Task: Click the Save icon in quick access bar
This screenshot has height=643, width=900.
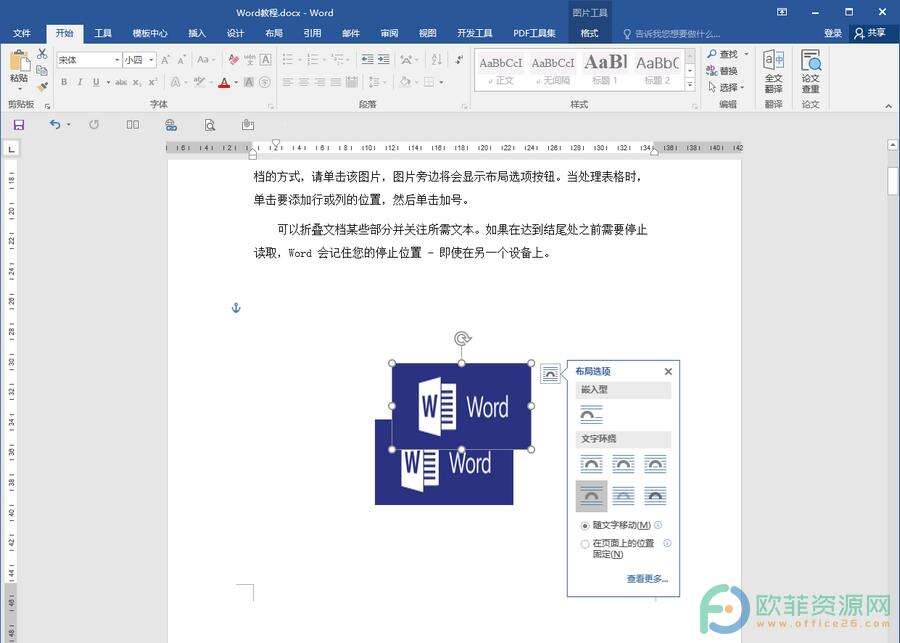Action: (x=18, y=125)
